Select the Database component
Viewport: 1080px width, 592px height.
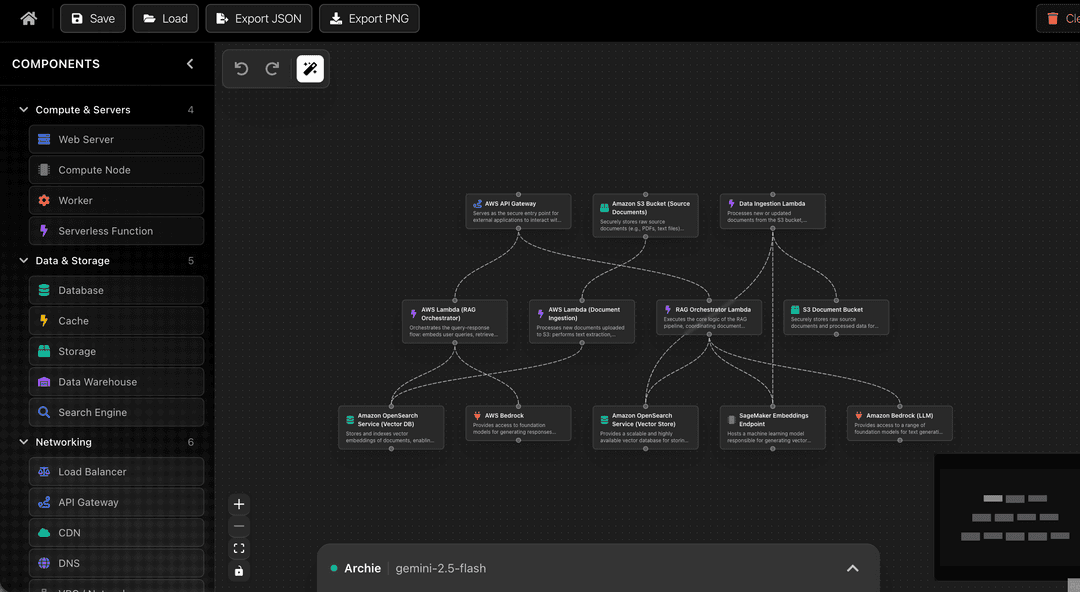(x=116, y=290)
